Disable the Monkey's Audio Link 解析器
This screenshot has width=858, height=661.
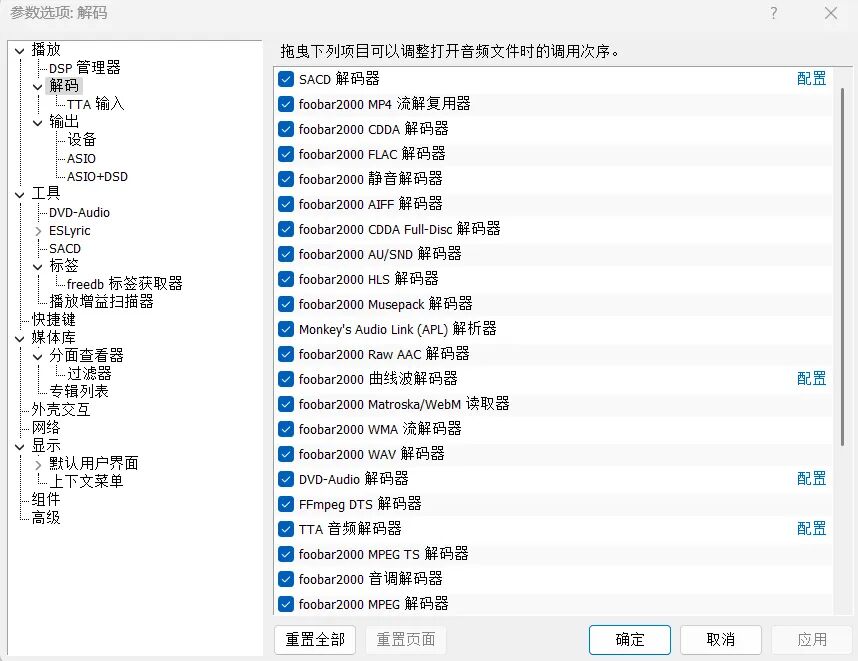point(284,329)
